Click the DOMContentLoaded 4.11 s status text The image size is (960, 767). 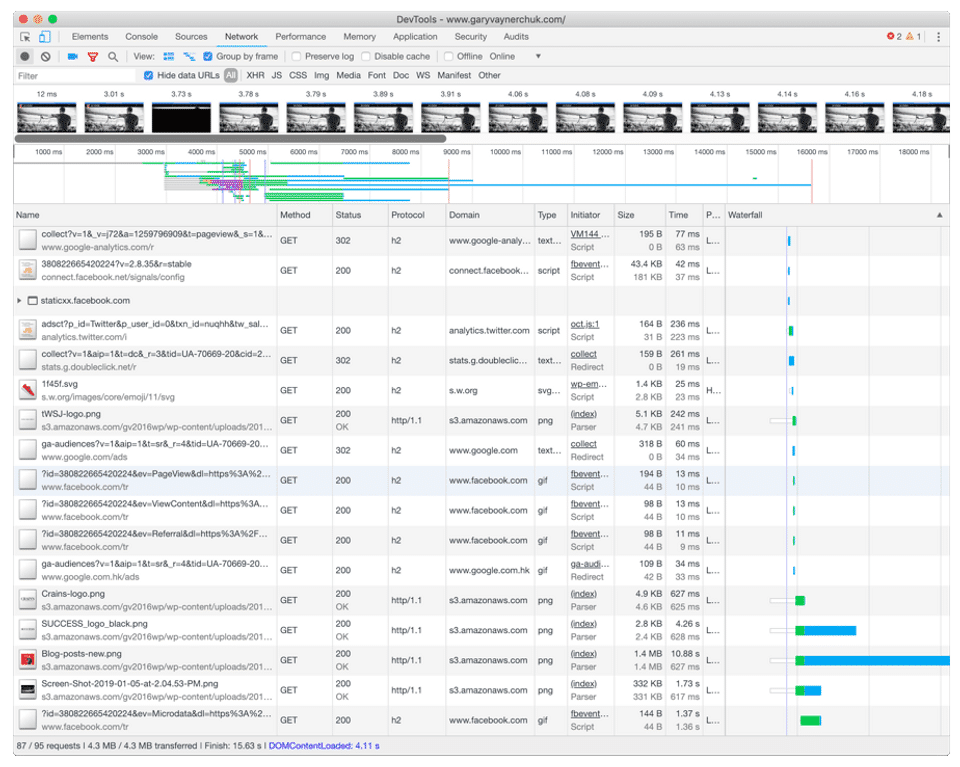pos(324,746)
